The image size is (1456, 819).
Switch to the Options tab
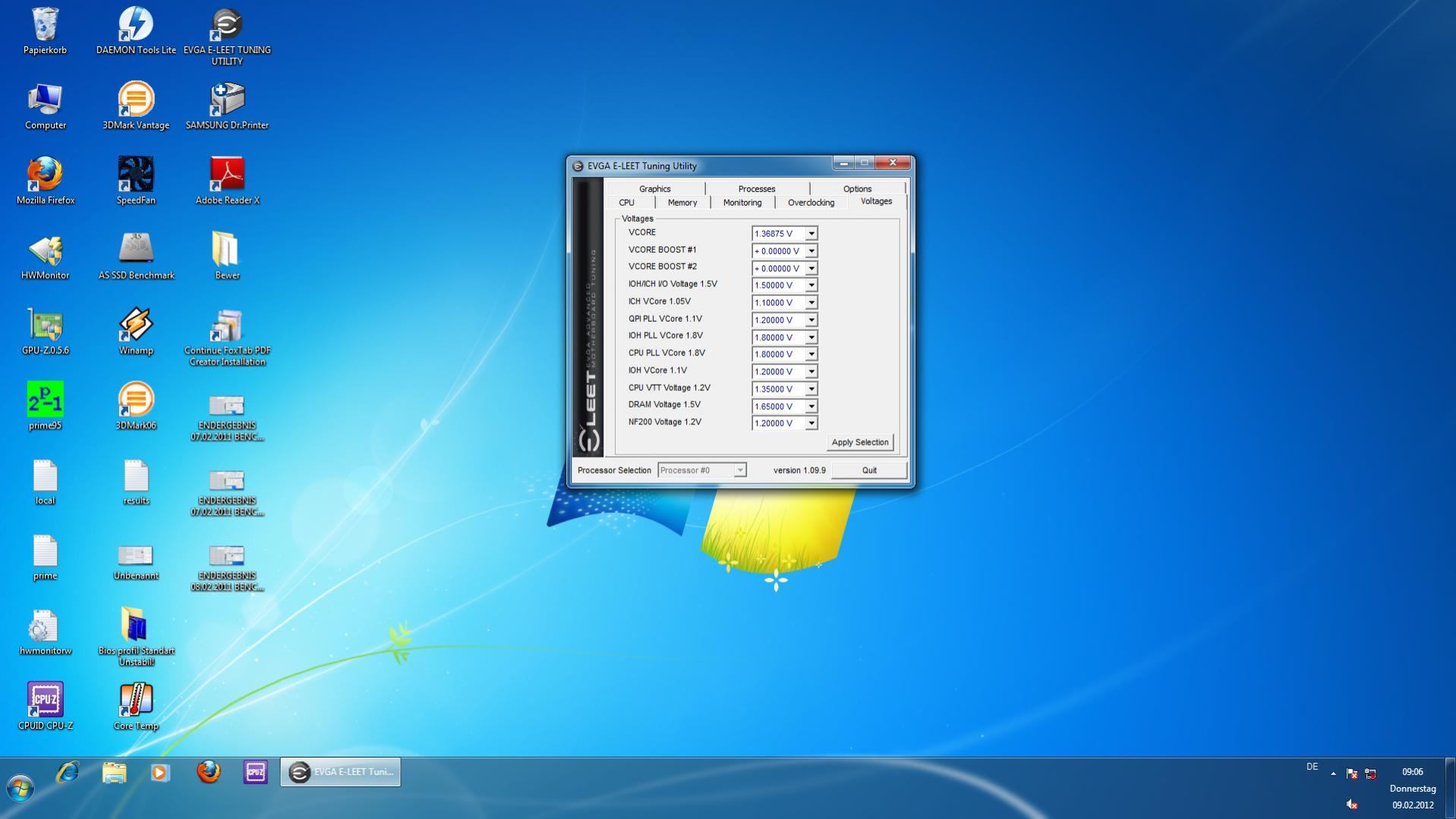coord(857,188)
